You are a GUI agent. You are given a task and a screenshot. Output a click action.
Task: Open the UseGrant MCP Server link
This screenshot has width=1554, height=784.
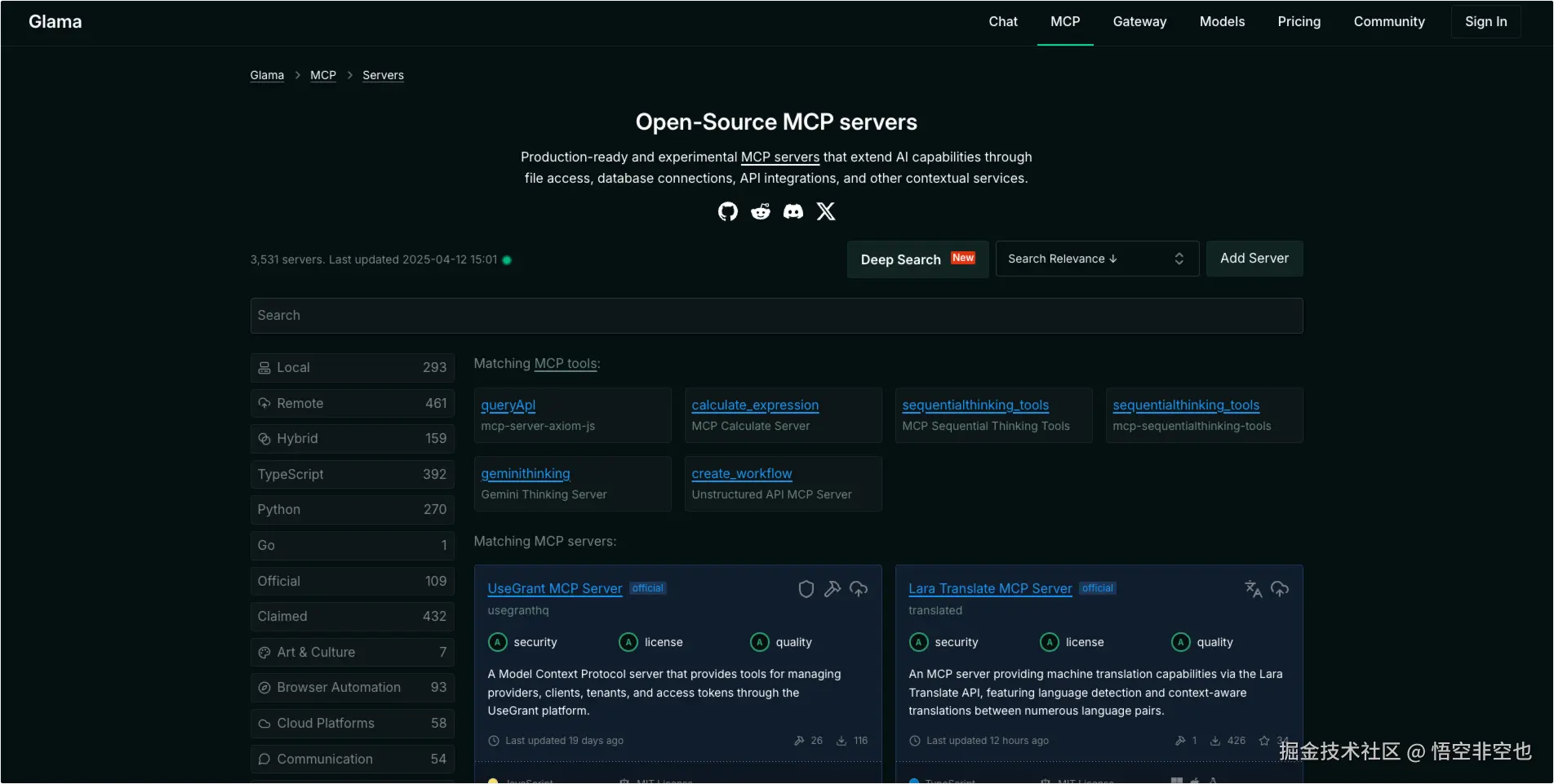coord(555,589)
